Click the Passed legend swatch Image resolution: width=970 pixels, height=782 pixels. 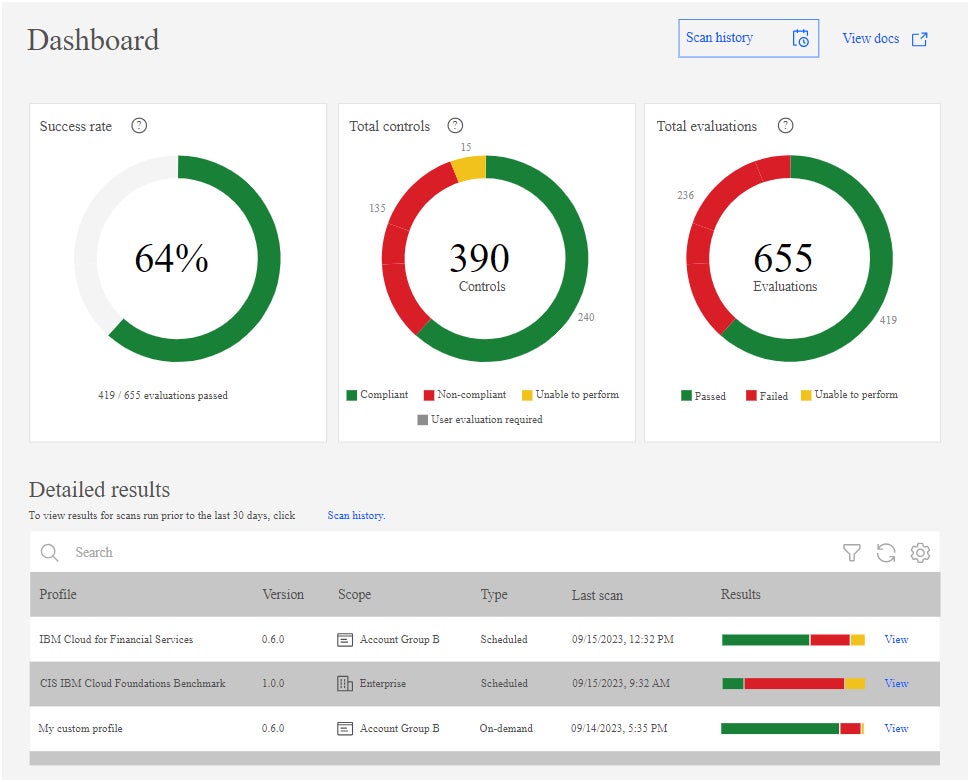click(x=686, y=395)
